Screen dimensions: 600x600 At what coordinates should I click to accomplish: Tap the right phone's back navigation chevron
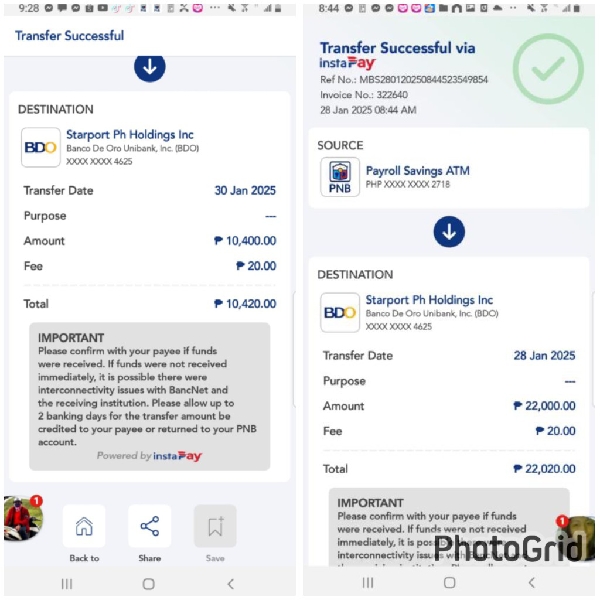coord(531,583)
